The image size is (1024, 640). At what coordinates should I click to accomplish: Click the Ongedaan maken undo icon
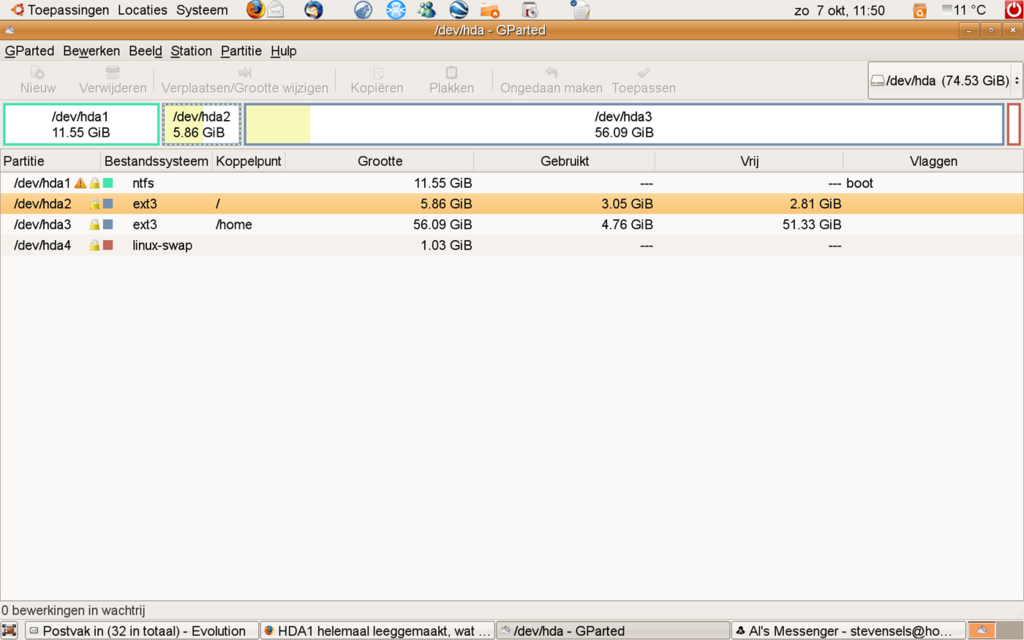(551, 73)
